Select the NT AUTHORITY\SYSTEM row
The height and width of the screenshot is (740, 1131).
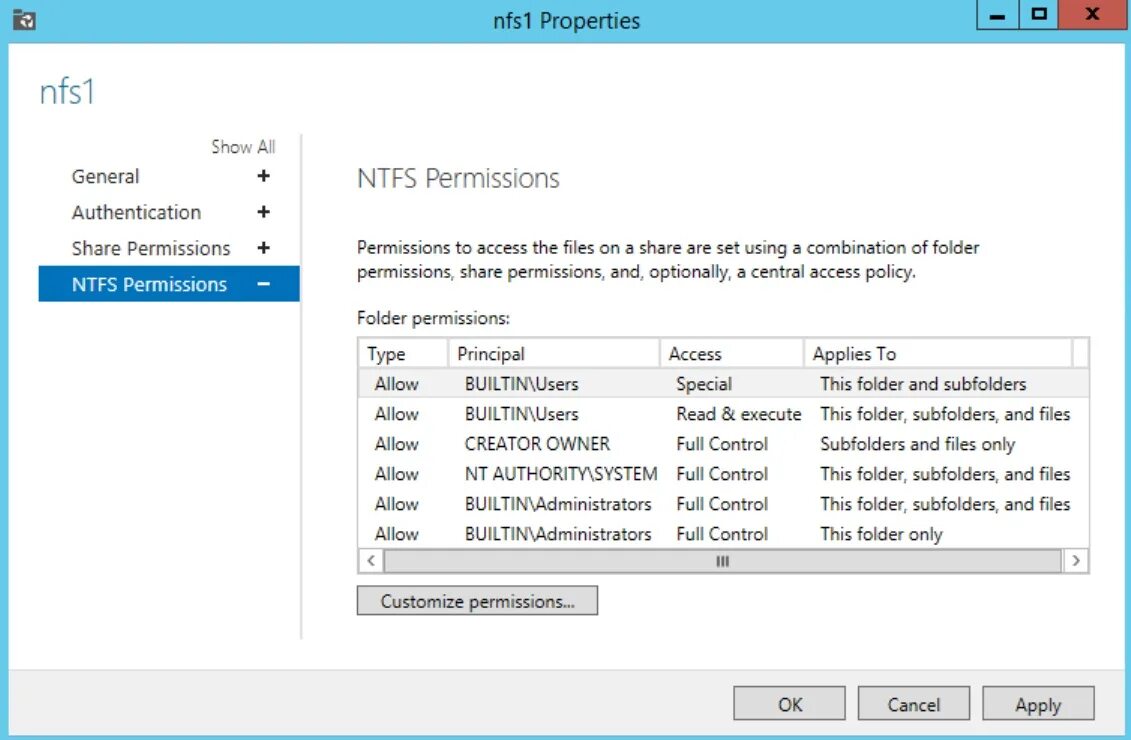click(560, 474)
